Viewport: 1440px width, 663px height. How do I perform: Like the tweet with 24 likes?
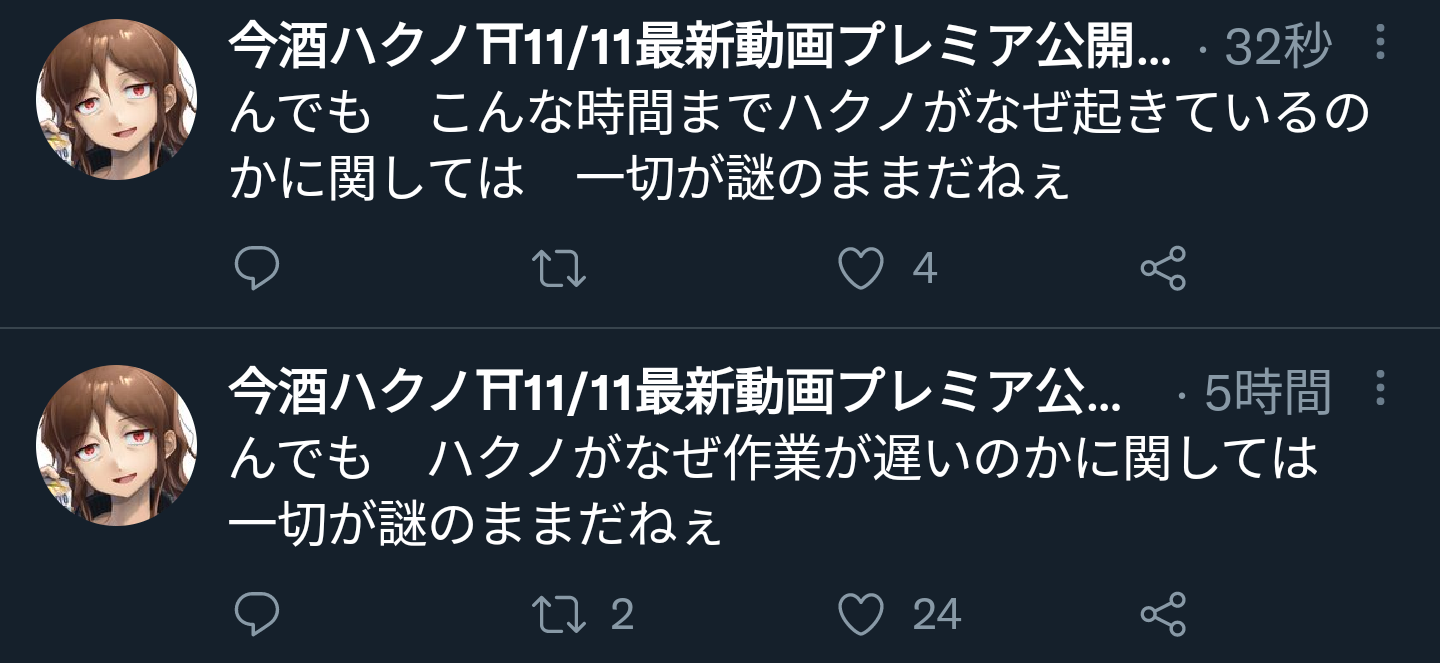861,614
